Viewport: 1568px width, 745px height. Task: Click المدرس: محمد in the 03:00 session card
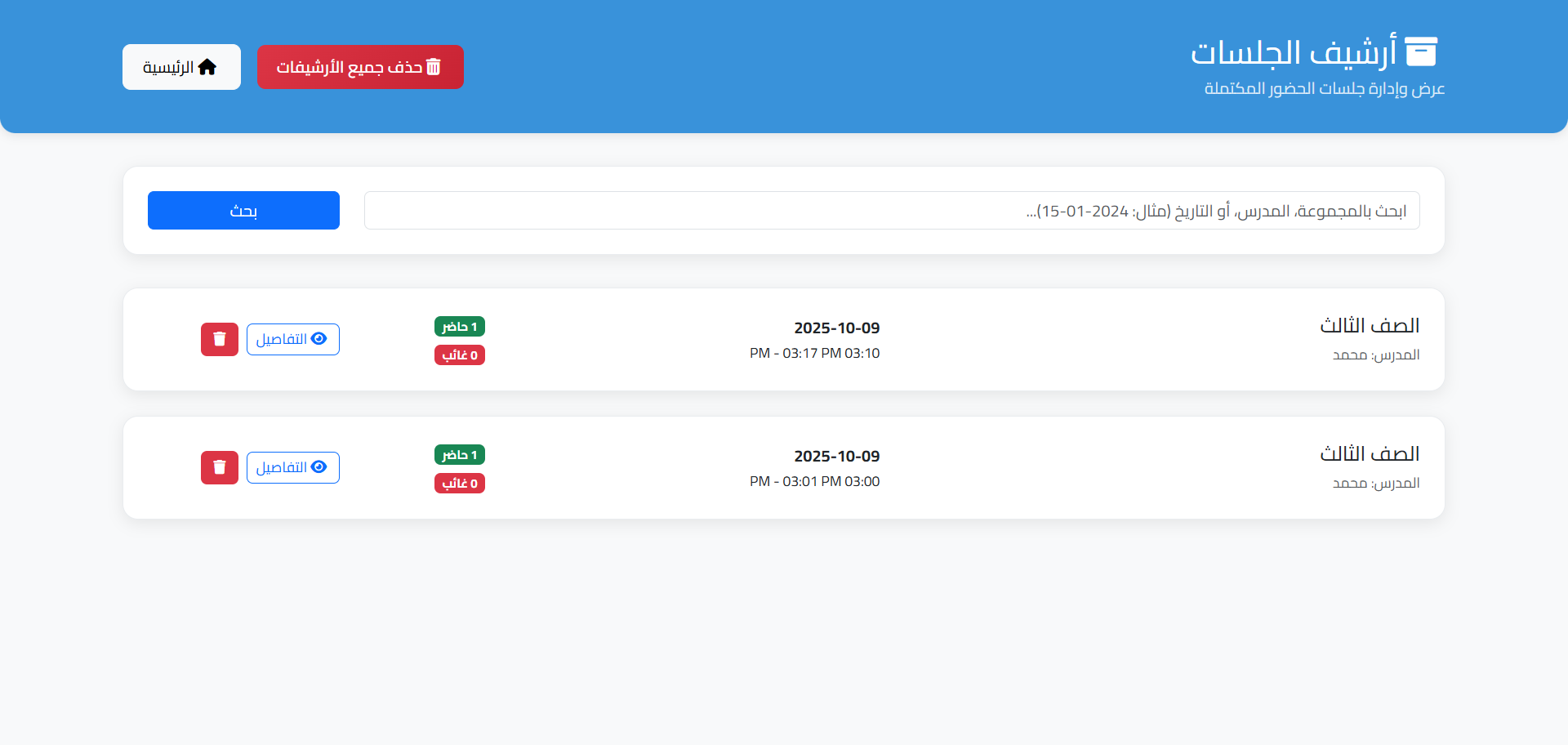(x=1375, y=484)
